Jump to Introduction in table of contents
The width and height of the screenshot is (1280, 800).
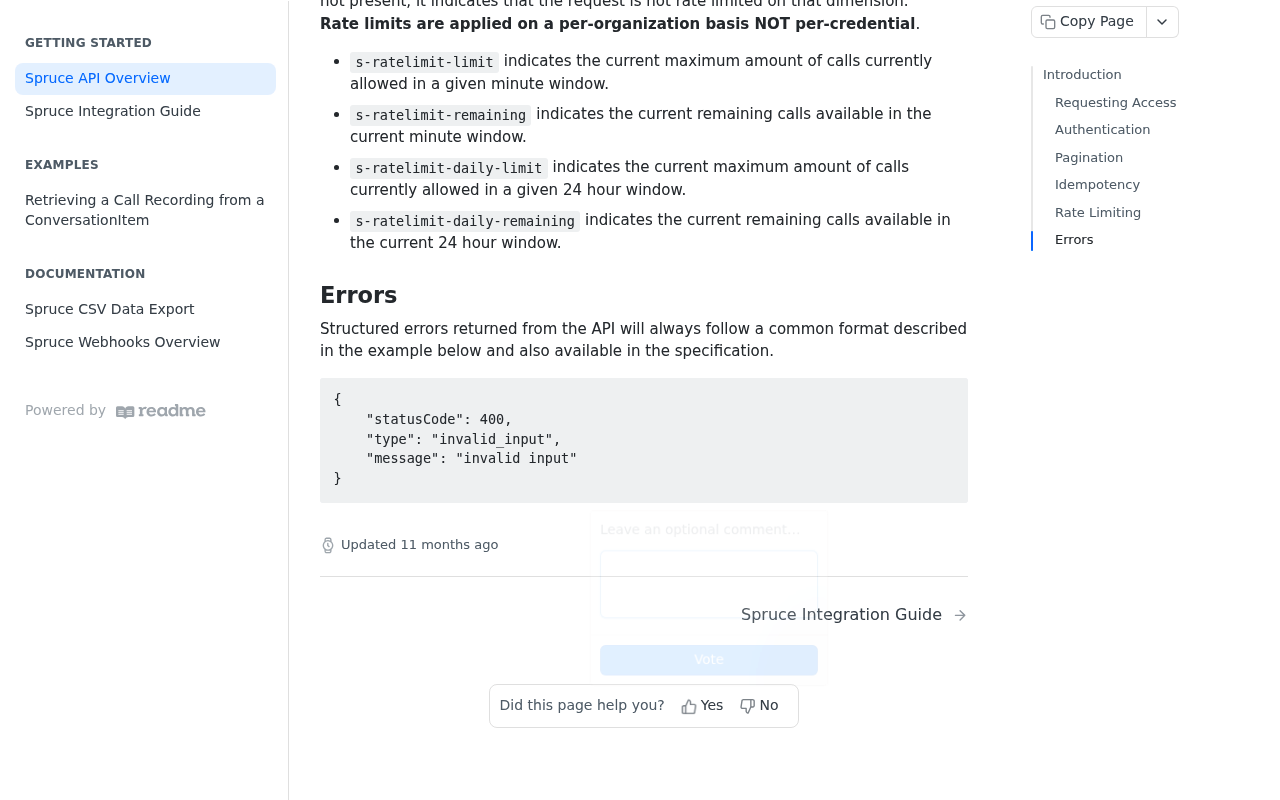pyautogui.click(x=1082, y=75)
